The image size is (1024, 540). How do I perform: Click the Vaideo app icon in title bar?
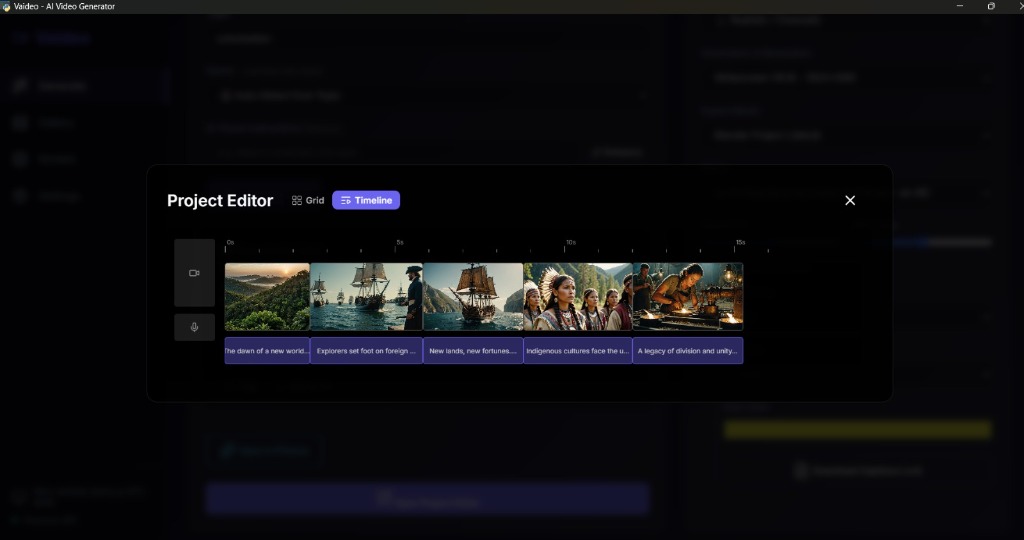[6, 7]
